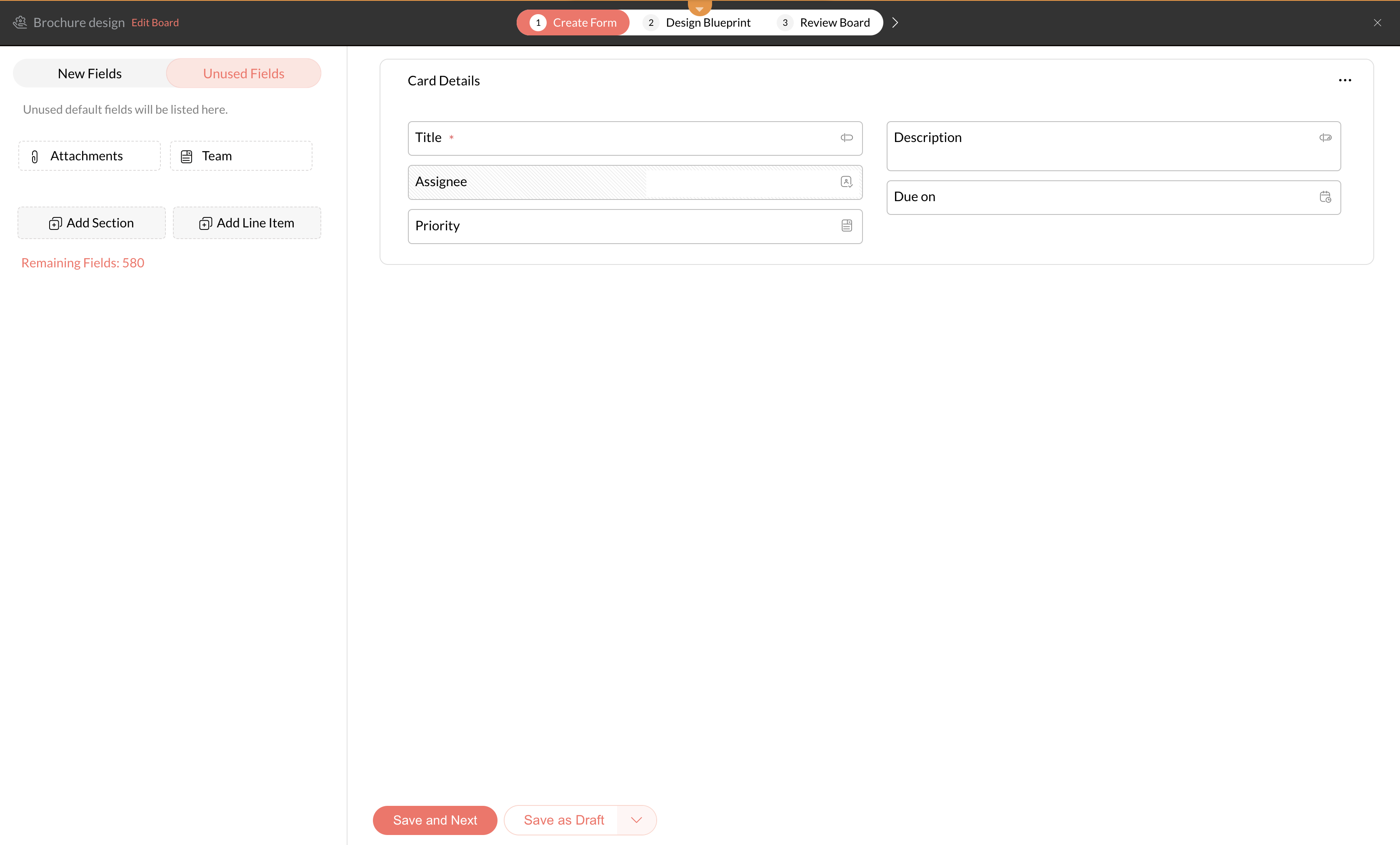Click the Add Line Item button
This screenshot has width=1400, height=845.
pyautogui.click(x=247, y=223)
